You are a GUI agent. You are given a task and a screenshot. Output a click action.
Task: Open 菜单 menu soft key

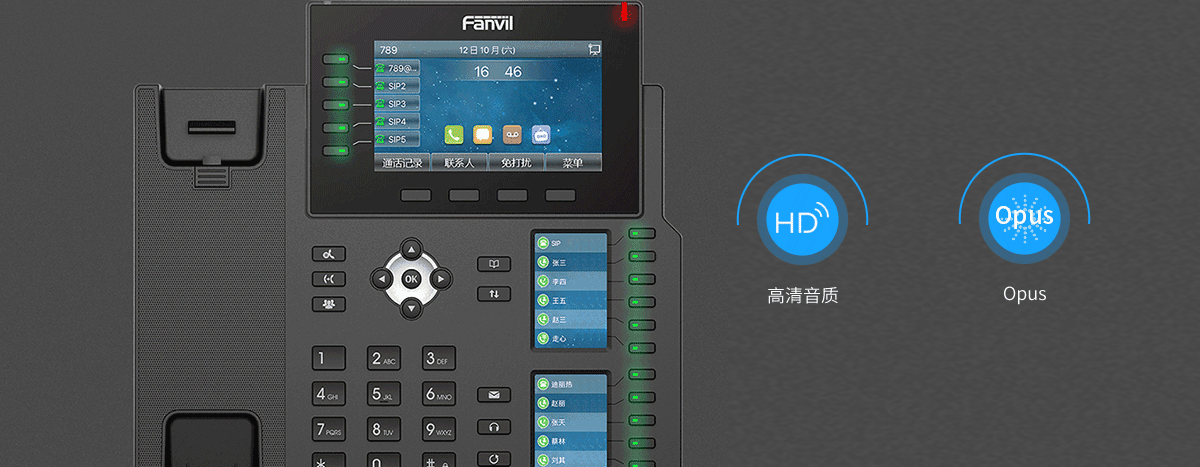point(573,162)
